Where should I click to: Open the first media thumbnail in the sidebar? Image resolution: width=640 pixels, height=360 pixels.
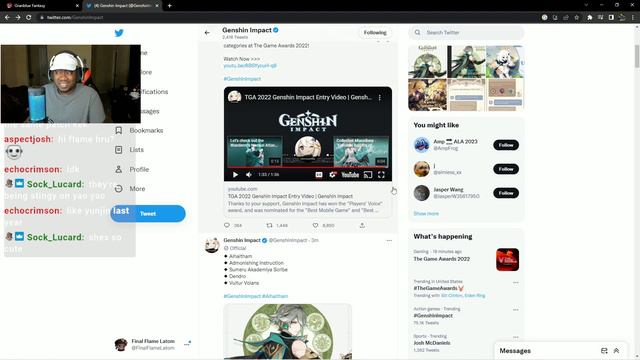click(x=427, y=62)
